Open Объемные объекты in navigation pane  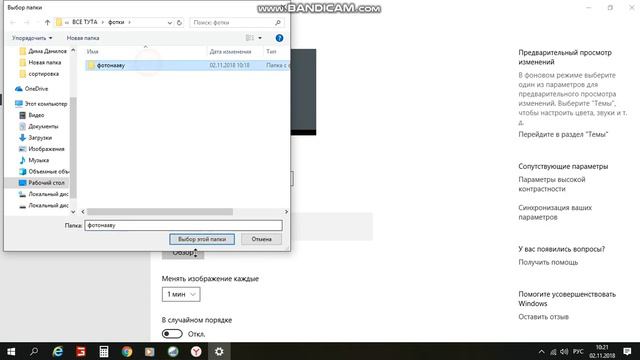[x=44, y=172]
